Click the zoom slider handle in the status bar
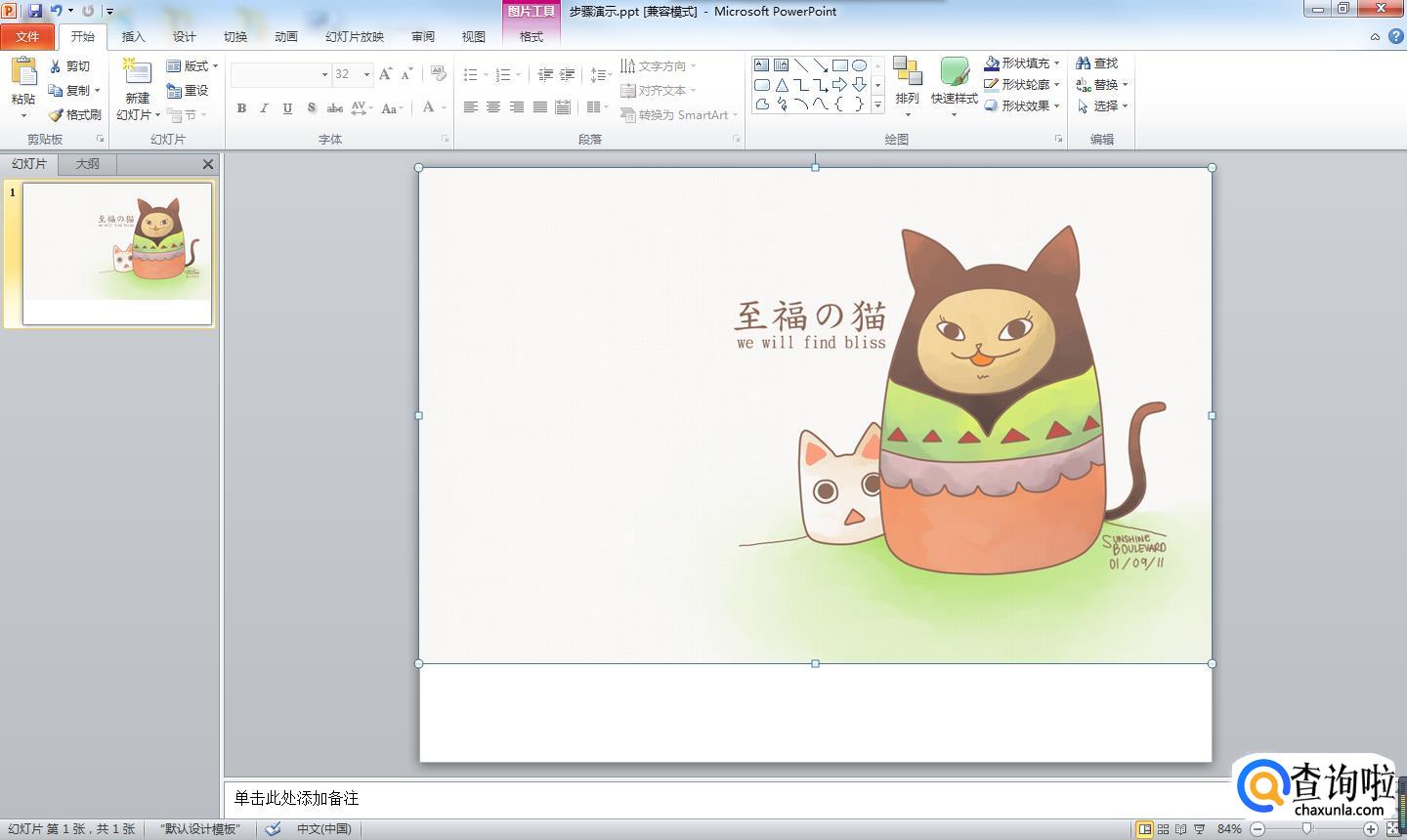Image resolution: width=1407 pixels, height=840 pixels. (1307, 829)
